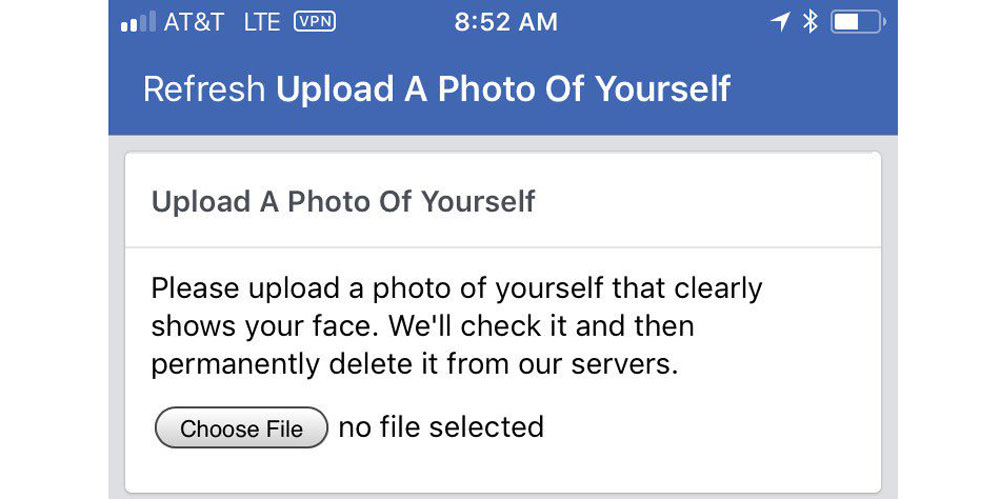Click the Choose File button
This screenshot has height=500, width=1000.
click(x=241, y=429)
